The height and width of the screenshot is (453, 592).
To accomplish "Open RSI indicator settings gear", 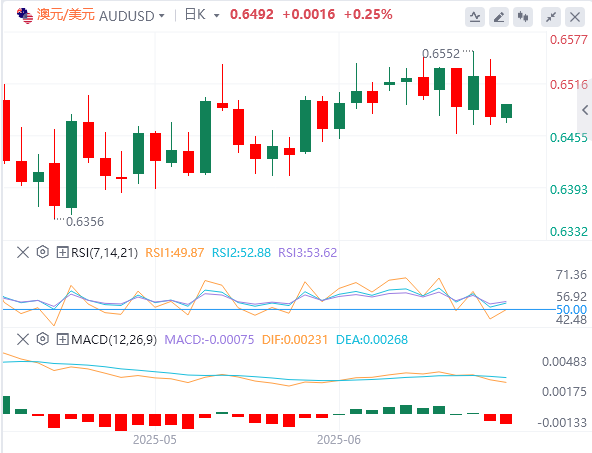I will tap(43, 252).
